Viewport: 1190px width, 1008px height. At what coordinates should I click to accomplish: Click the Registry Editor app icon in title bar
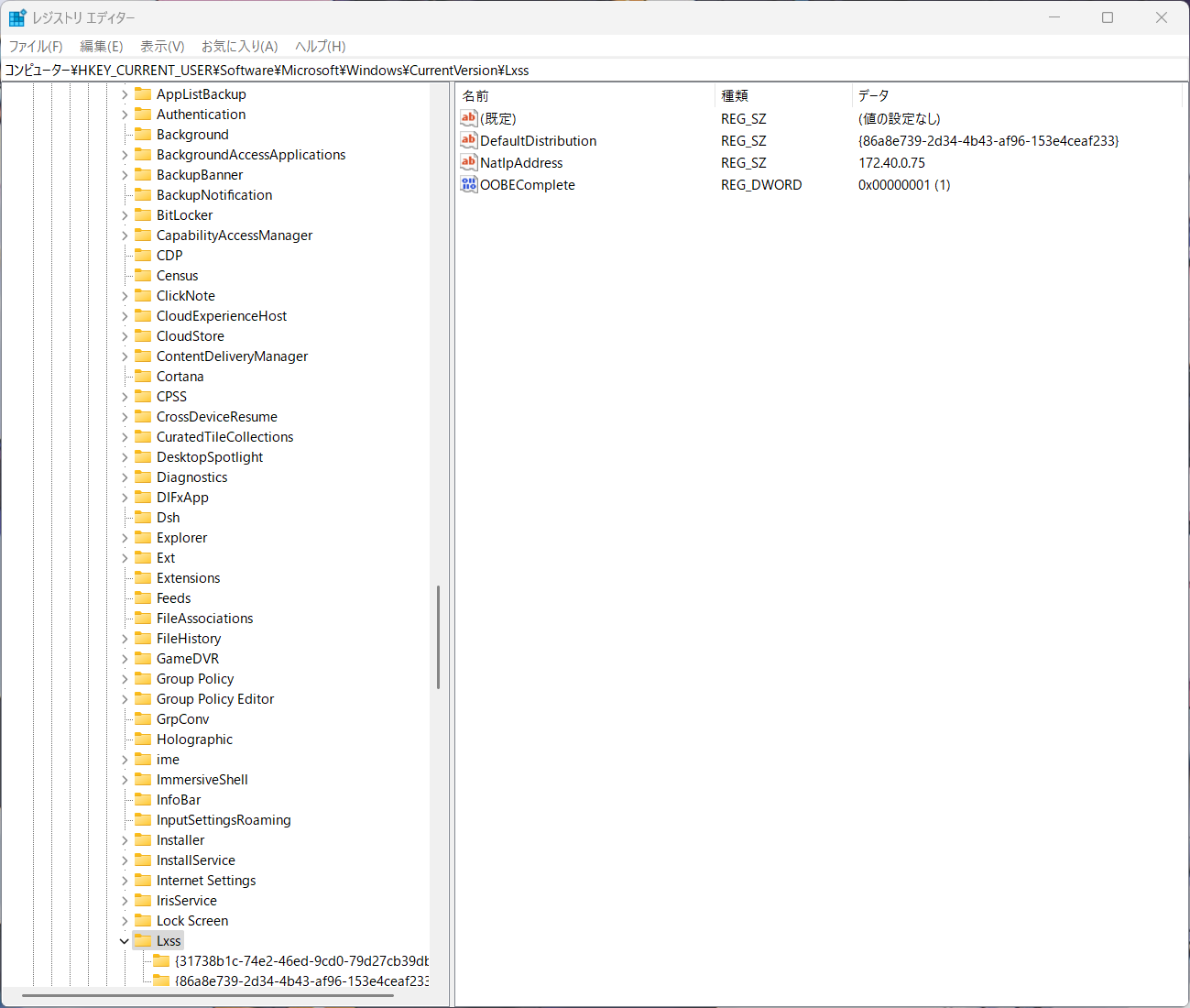(17, 17)
